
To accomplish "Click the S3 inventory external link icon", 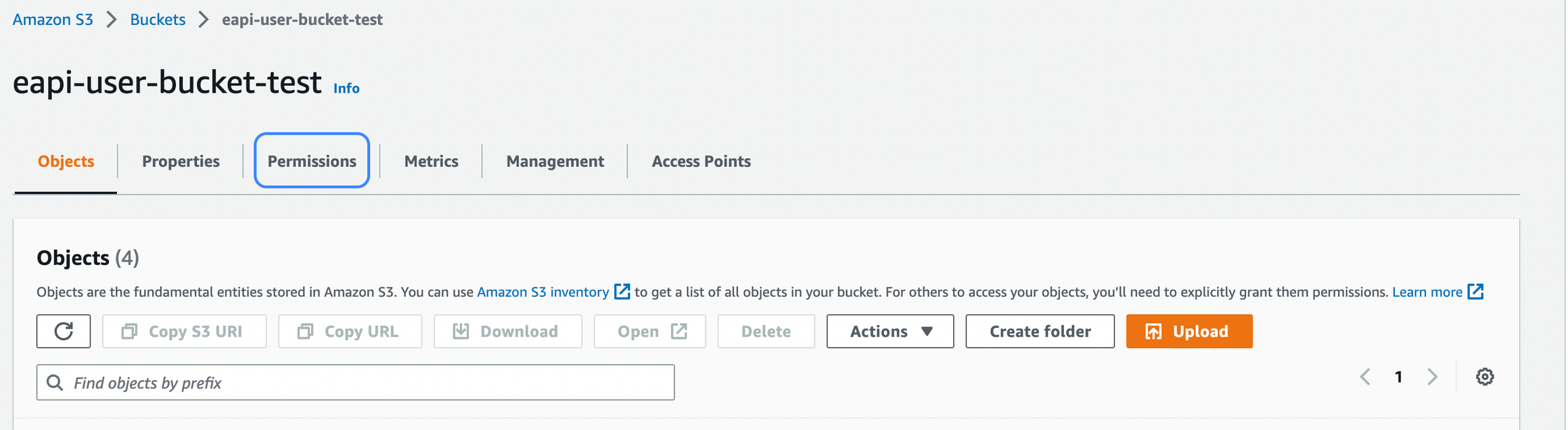I will click(622, 291).
